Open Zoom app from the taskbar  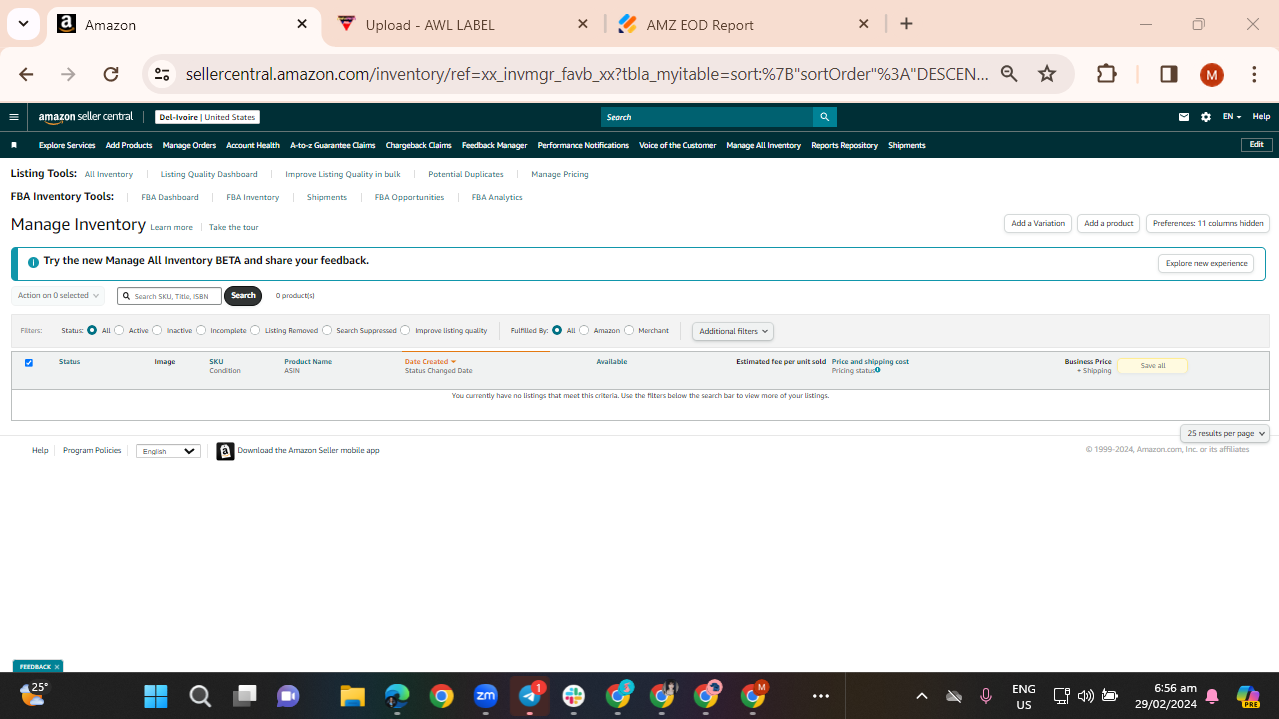(486, 696)
